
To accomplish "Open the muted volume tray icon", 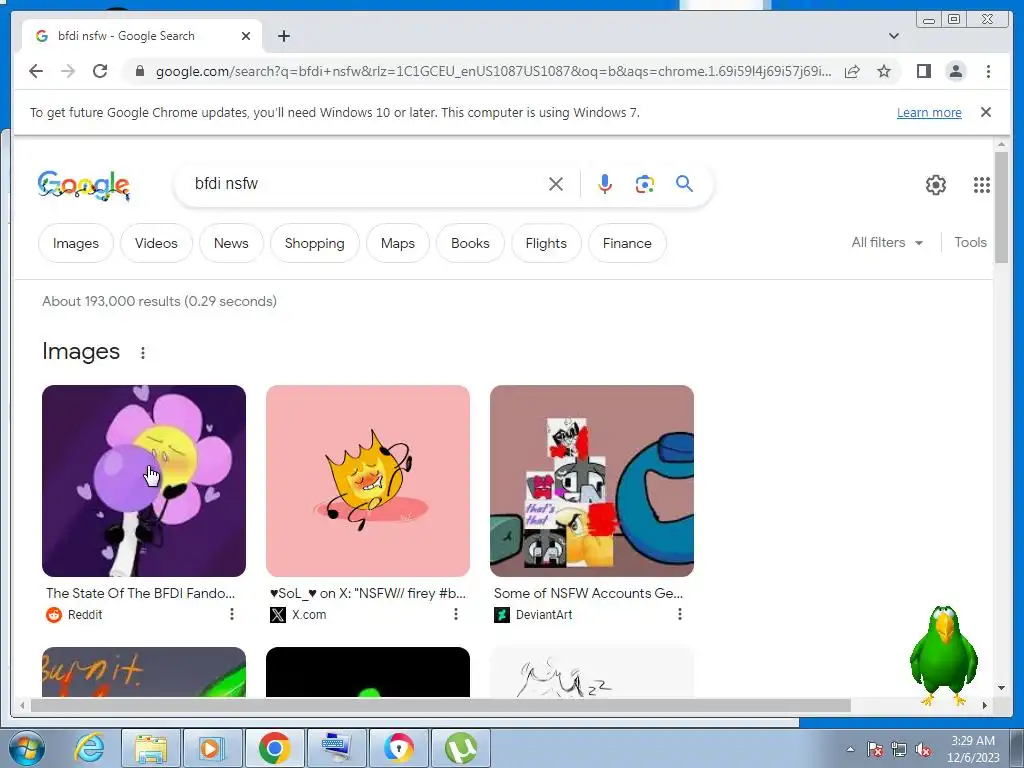I will [923, 749].
